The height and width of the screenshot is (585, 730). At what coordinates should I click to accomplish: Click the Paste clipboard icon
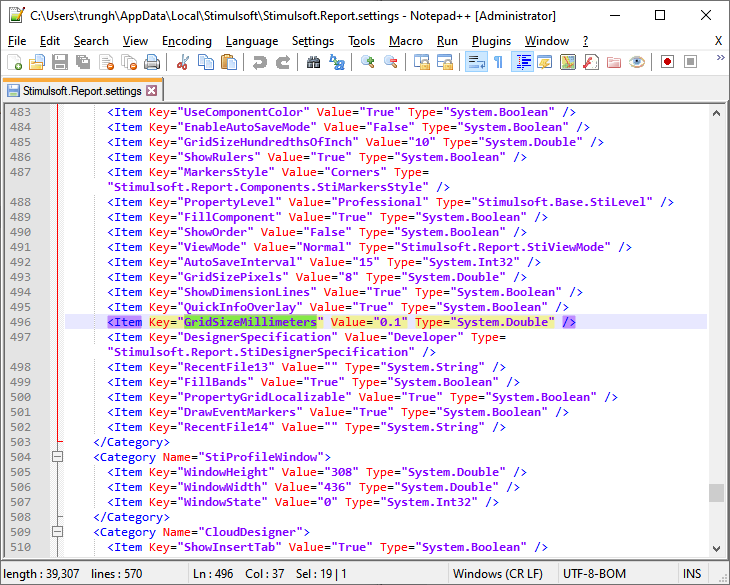229,62
